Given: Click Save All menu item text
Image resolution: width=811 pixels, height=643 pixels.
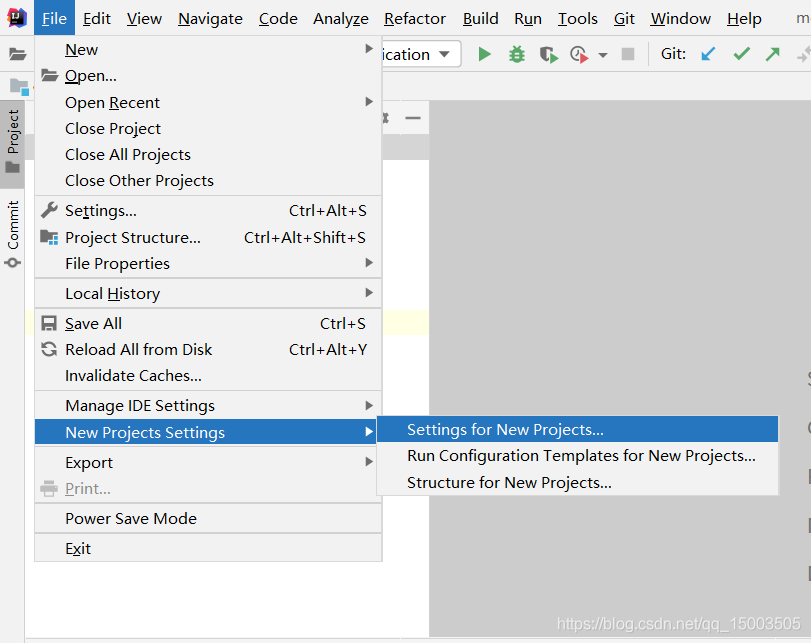Looking at the screenshot, I should tap(93, 323).
